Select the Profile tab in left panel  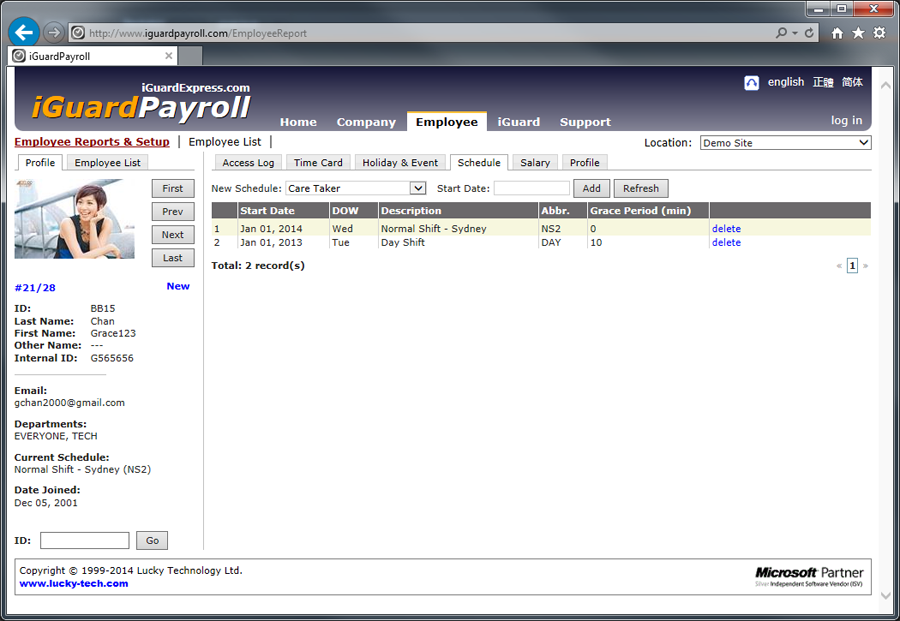coord(40,162)
